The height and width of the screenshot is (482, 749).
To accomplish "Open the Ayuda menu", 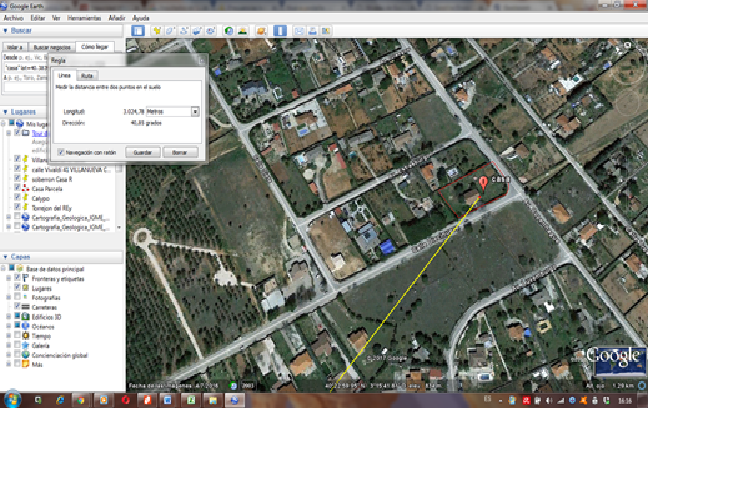I will pos(140,18).
